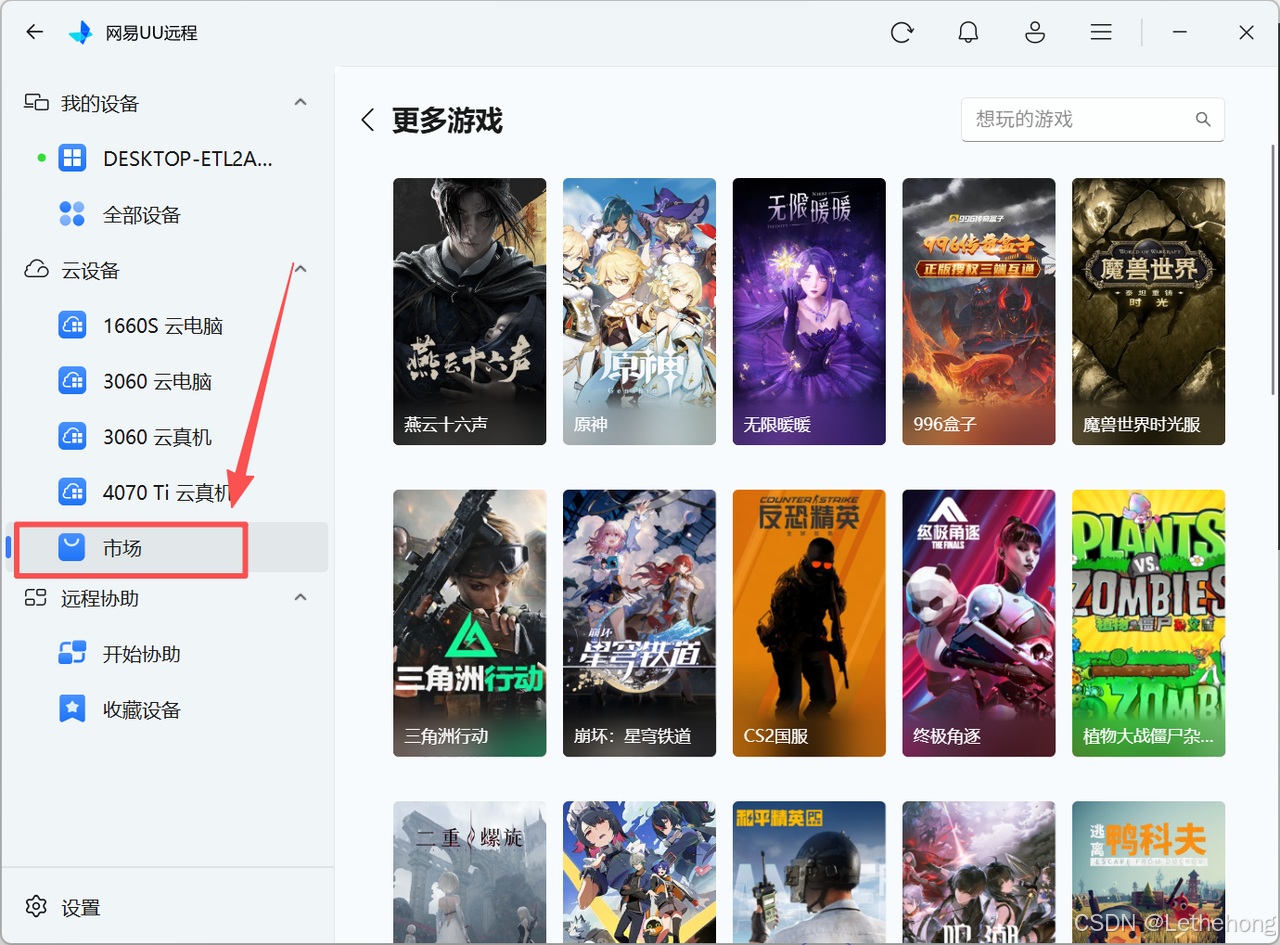
Task: Click the 更多游戏 heading
Action: coord(447,121)
